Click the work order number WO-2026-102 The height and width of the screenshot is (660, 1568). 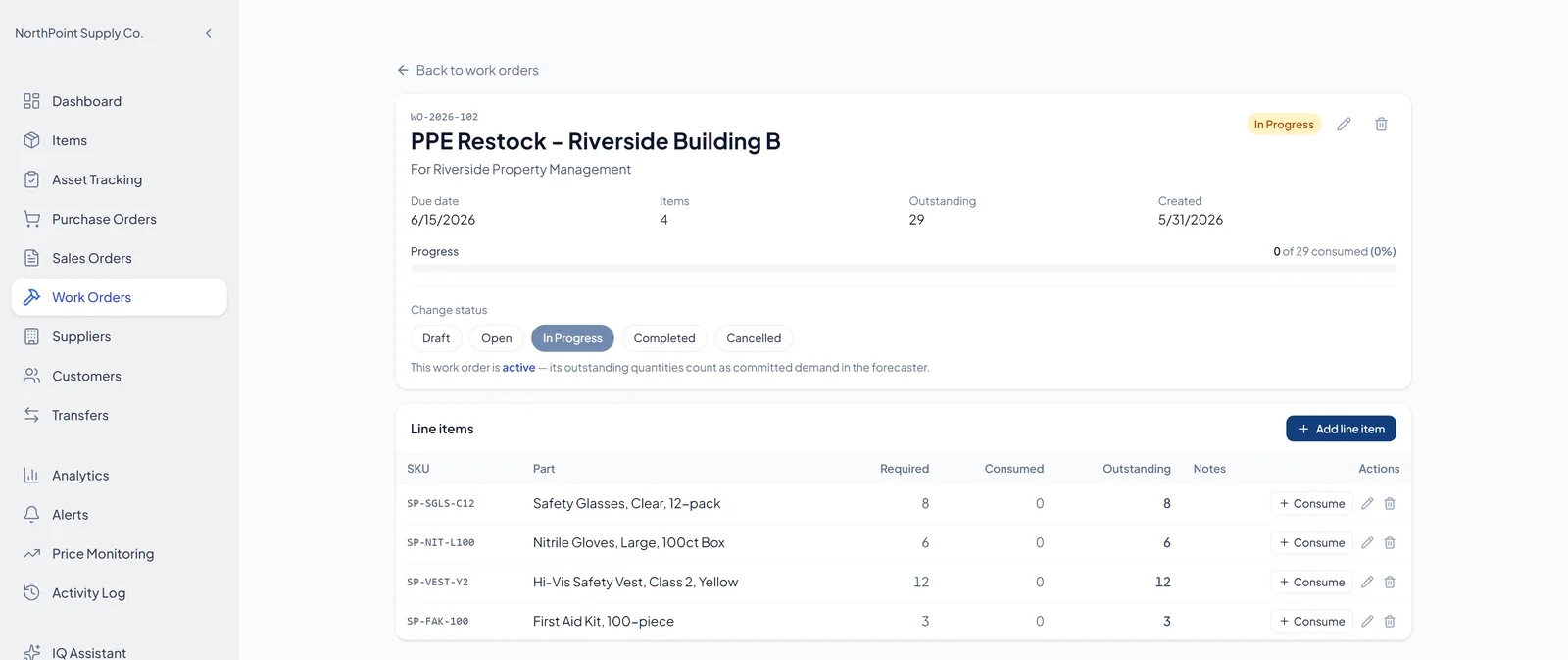tap(444, 117)
